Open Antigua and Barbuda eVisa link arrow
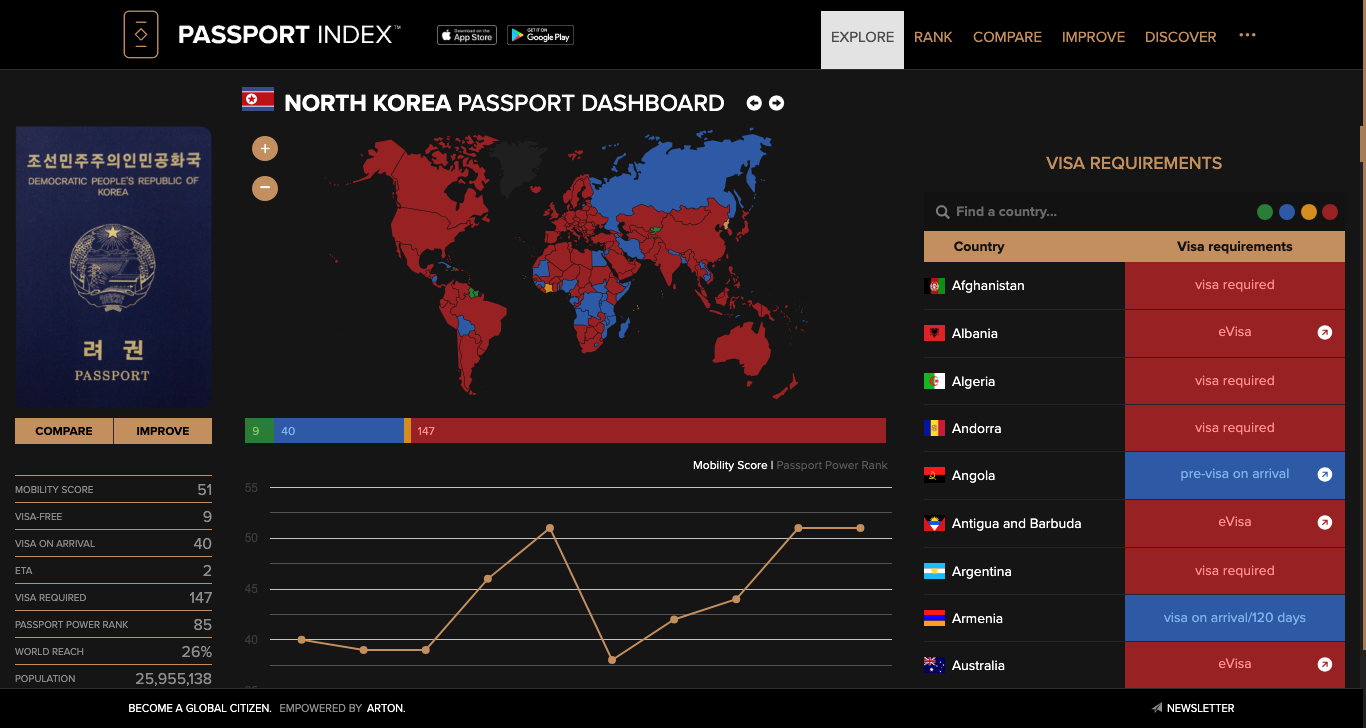The width and height of the screenshot is (1366, 728). point(1325,522)
